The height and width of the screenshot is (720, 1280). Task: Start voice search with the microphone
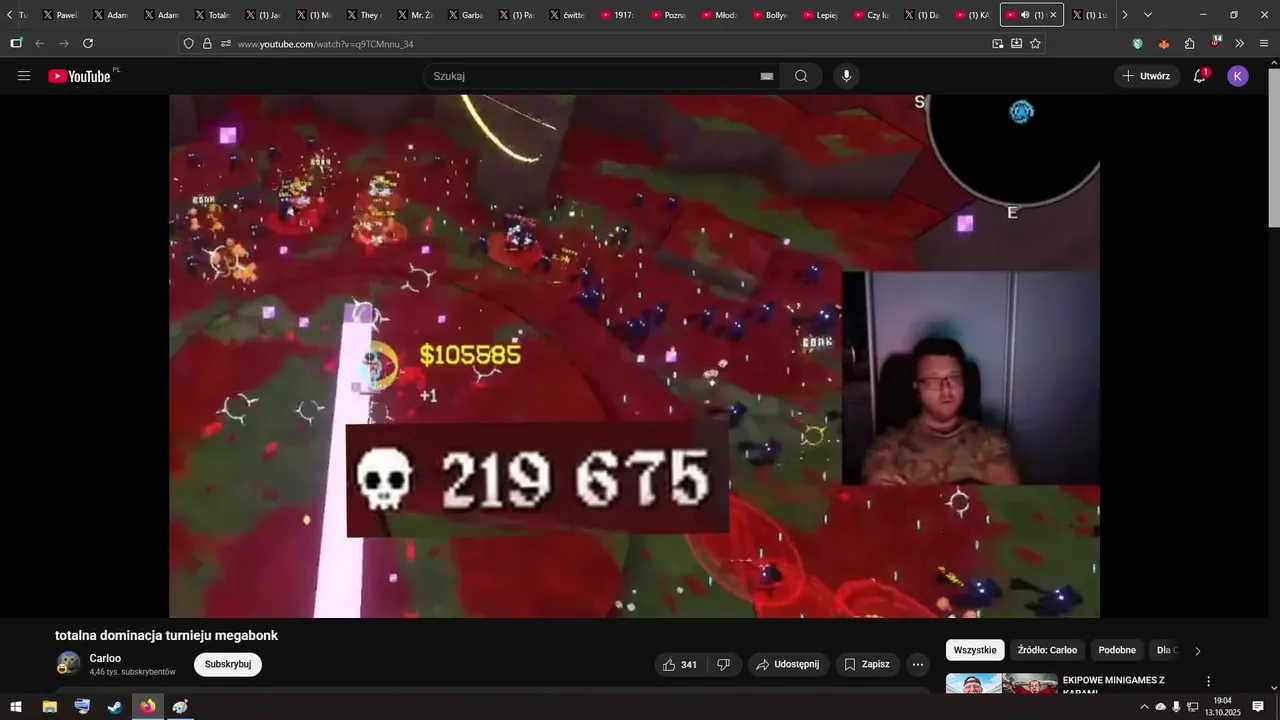[846, 76]
